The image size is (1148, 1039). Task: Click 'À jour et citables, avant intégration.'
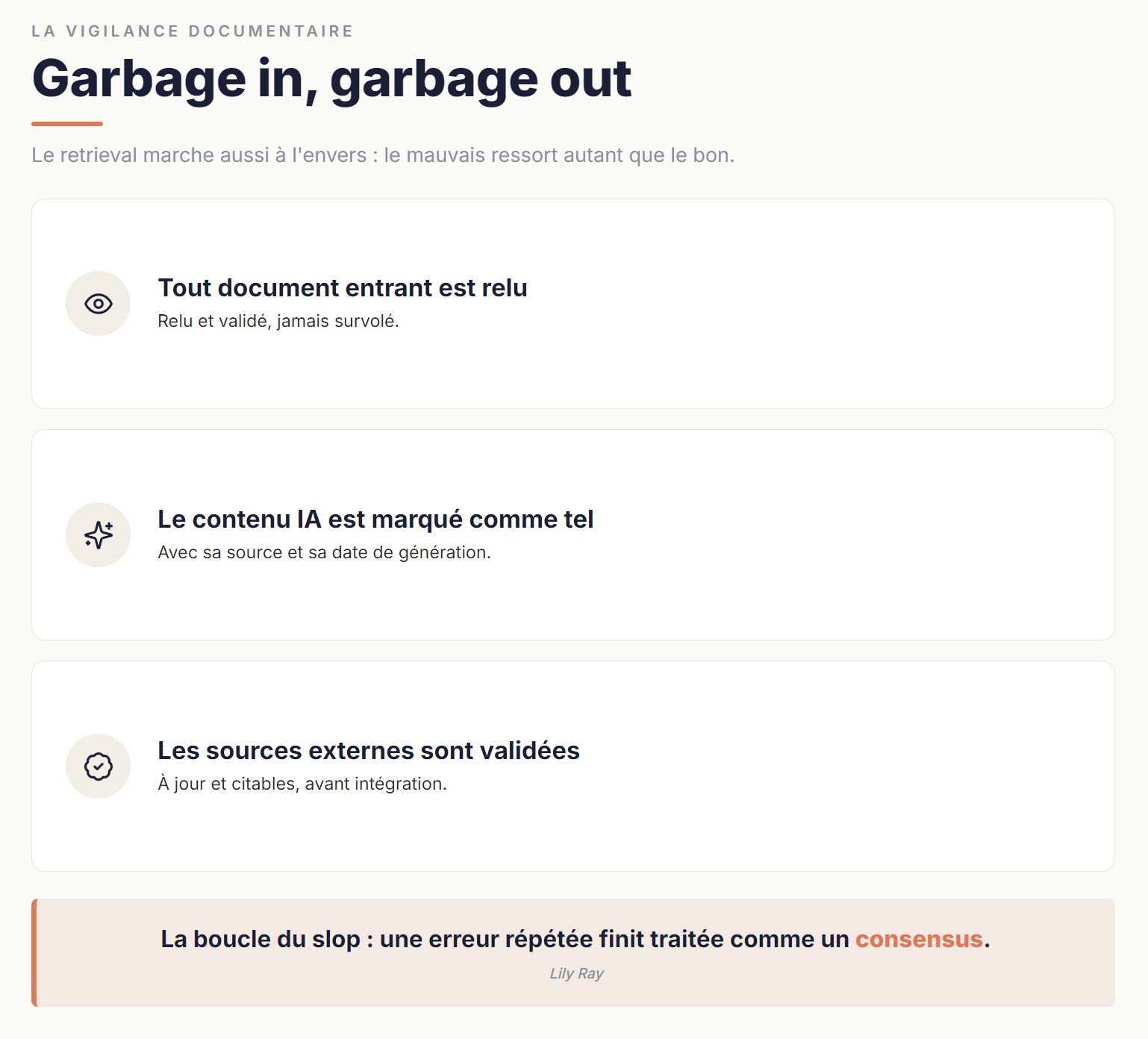(302, 784)
